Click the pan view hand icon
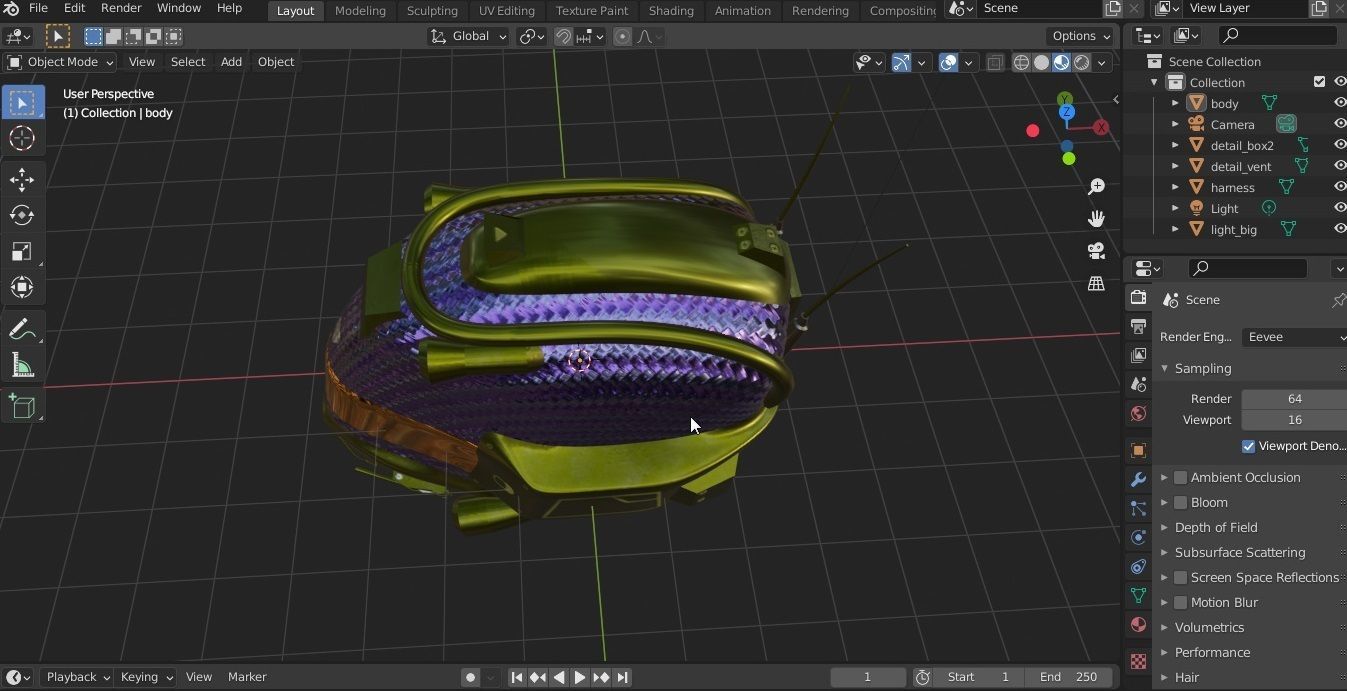The width and height of the screenshot is (1347, 691). click(1096, 218)
